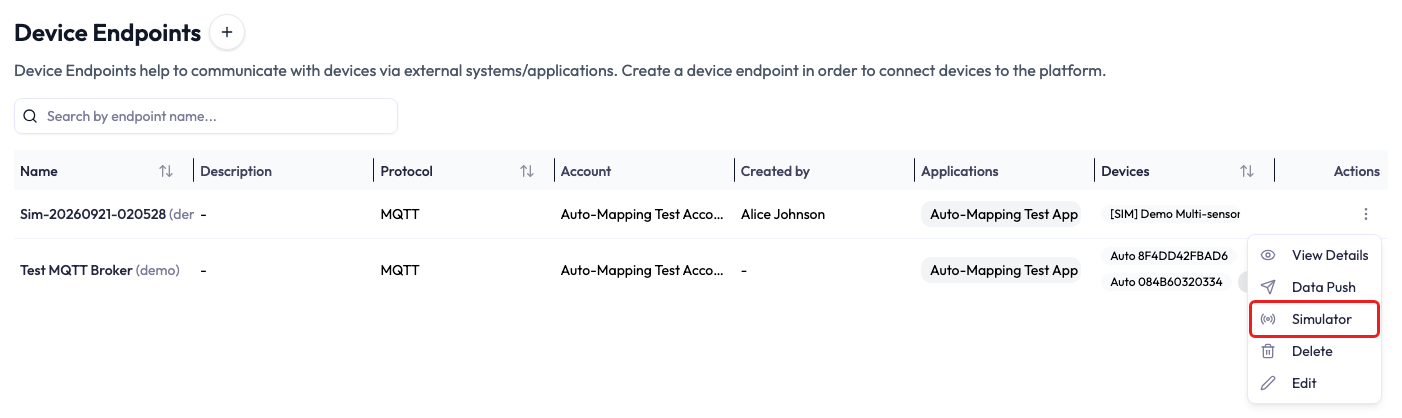Click Auto-Mapping Test App tag in Sim row
The image size is (1402, 418).
(x=1001, y=214)
